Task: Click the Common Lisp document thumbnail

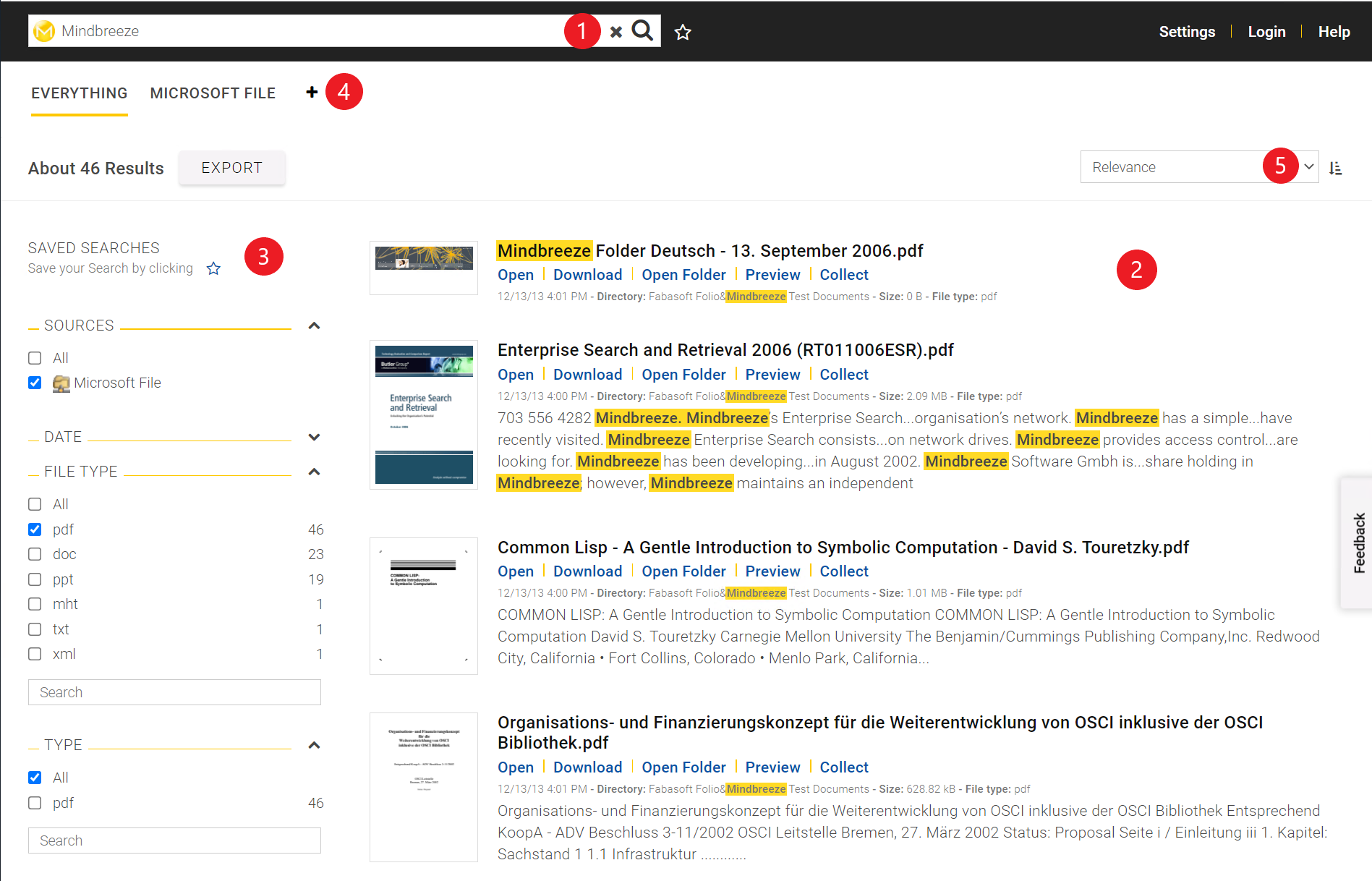Action: pyautogui.click(x=424, y=605)
